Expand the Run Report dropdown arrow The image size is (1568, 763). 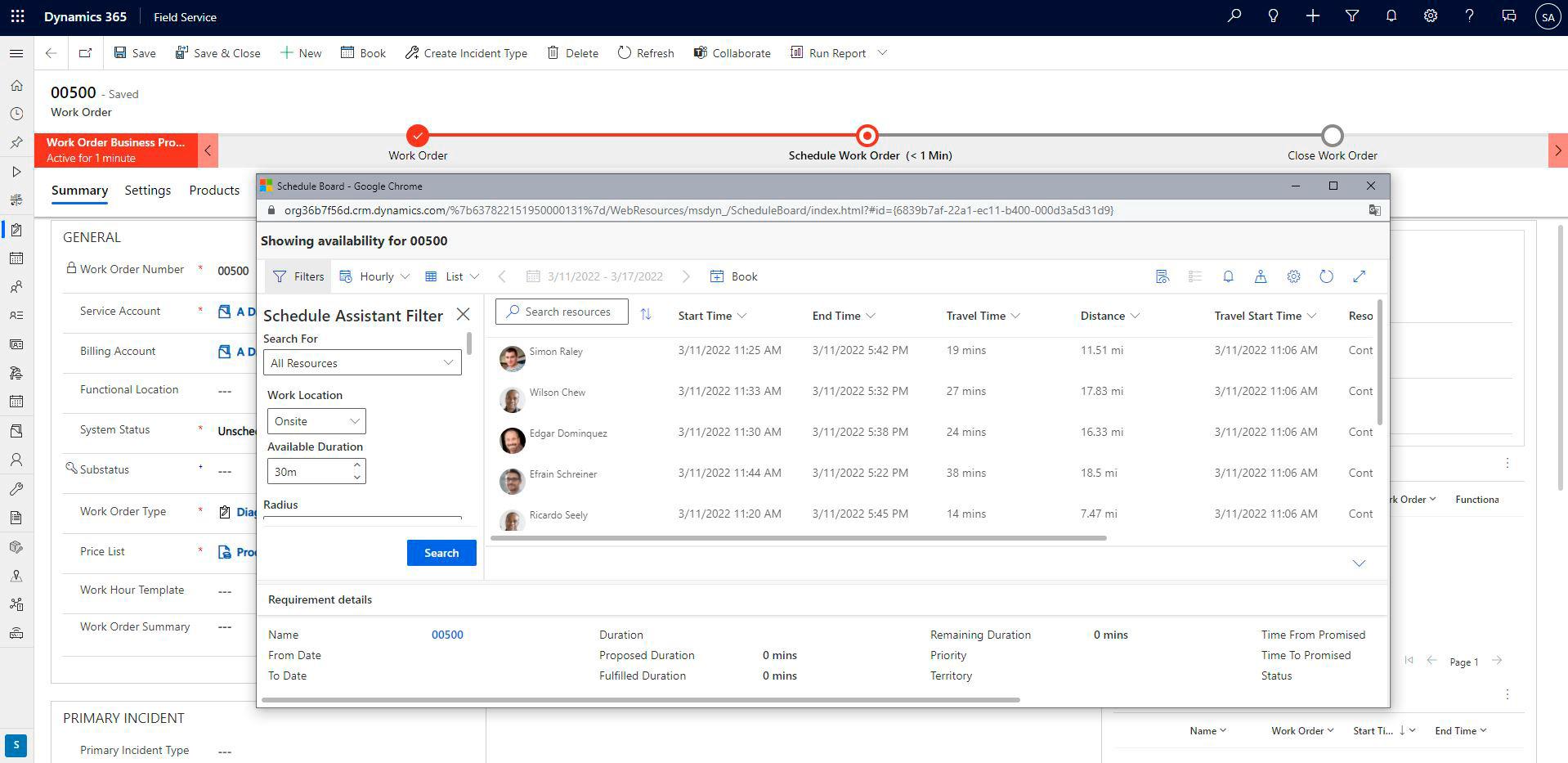882,53
